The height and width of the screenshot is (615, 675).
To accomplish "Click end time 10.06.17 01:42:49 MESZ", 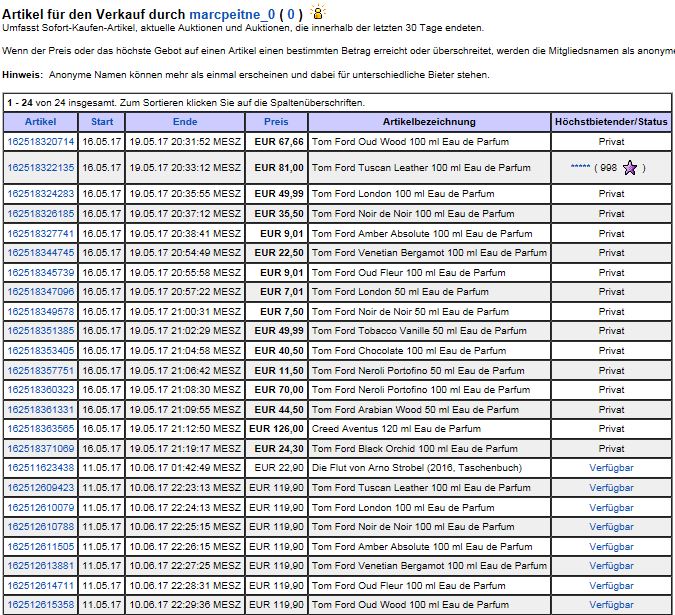I will (x=185, y=468).
